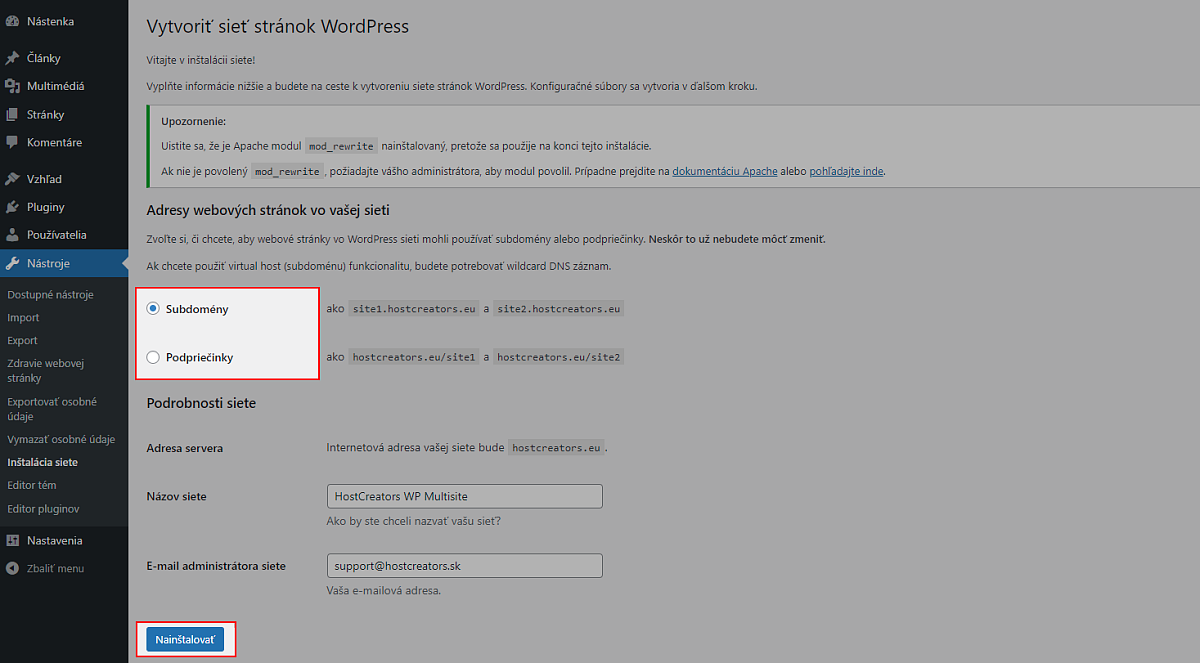
Task: Click the Názov siete input field
Action: click(x=465, y=496)
